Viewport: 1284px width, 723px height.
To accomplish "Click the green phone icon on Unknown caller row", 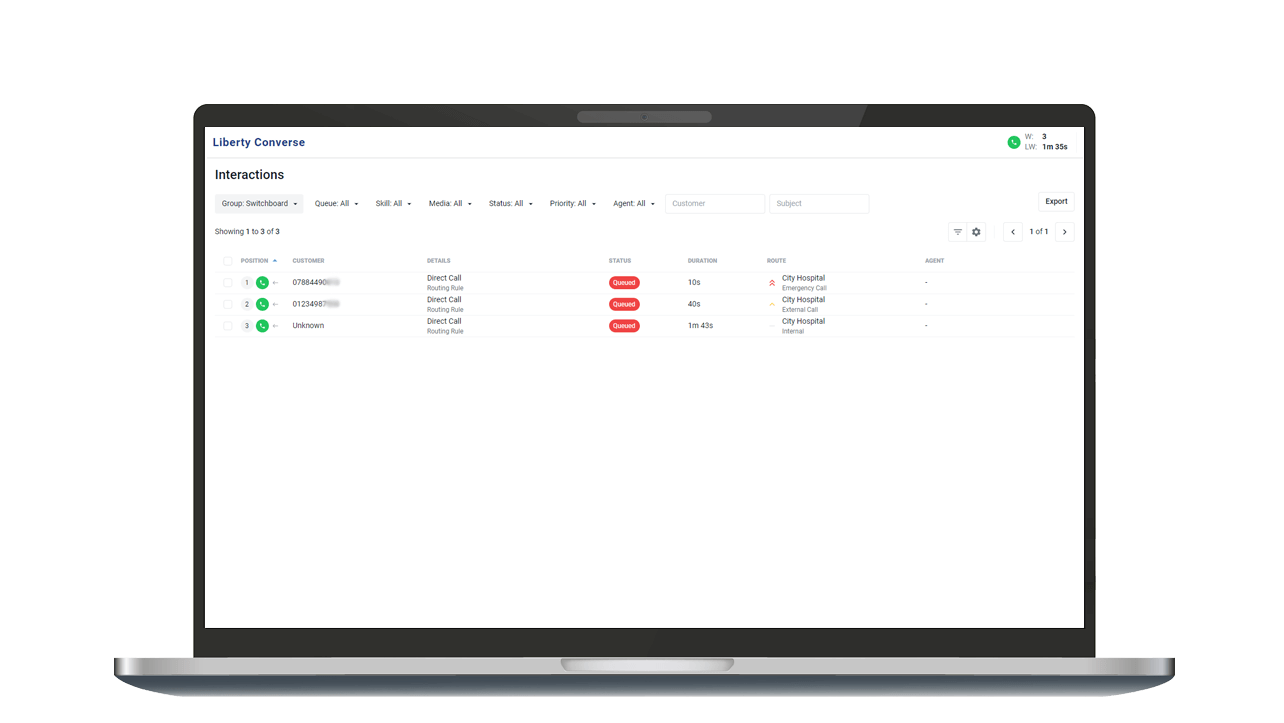I will pos(263,325).
